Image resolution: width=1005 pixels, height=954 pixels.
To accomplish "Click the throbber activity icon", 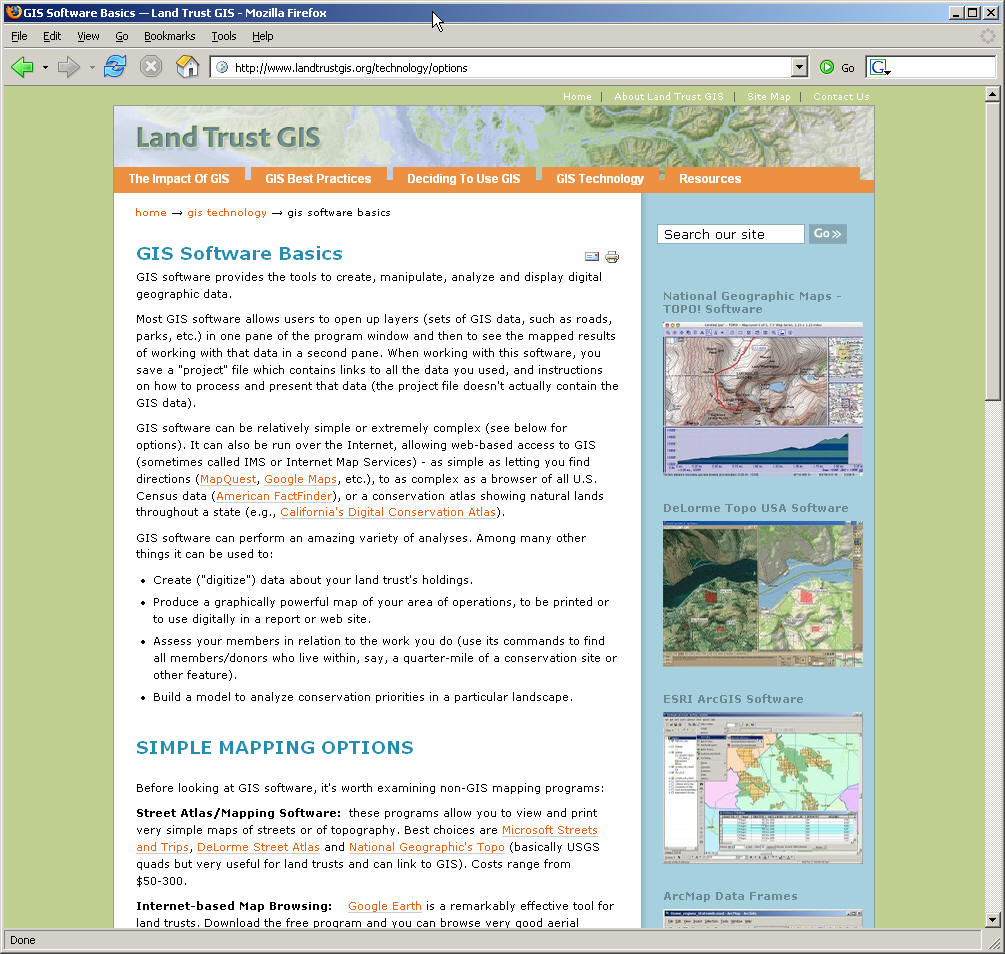I will 988,36.
